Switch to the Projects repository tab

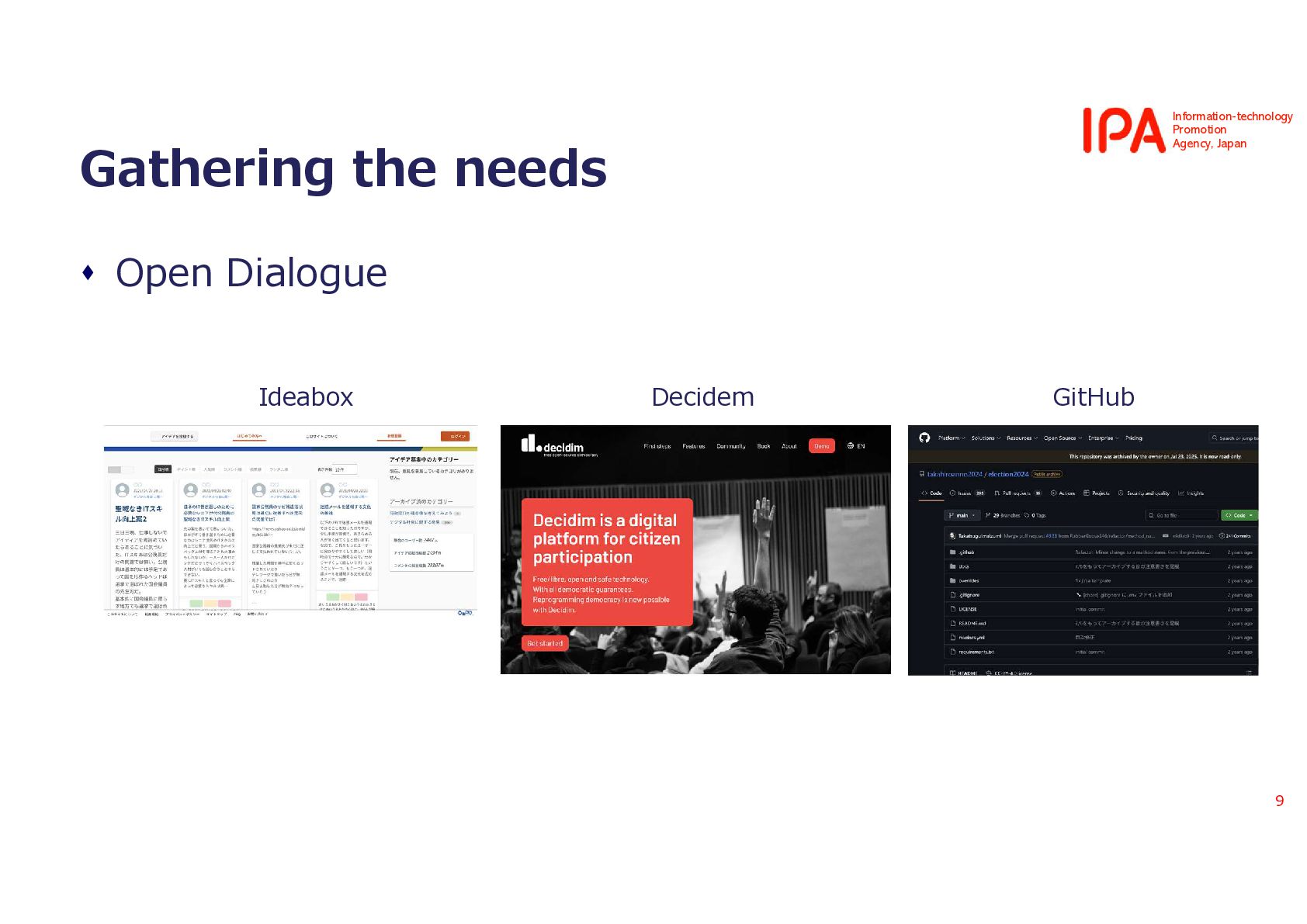(1097, 493)
